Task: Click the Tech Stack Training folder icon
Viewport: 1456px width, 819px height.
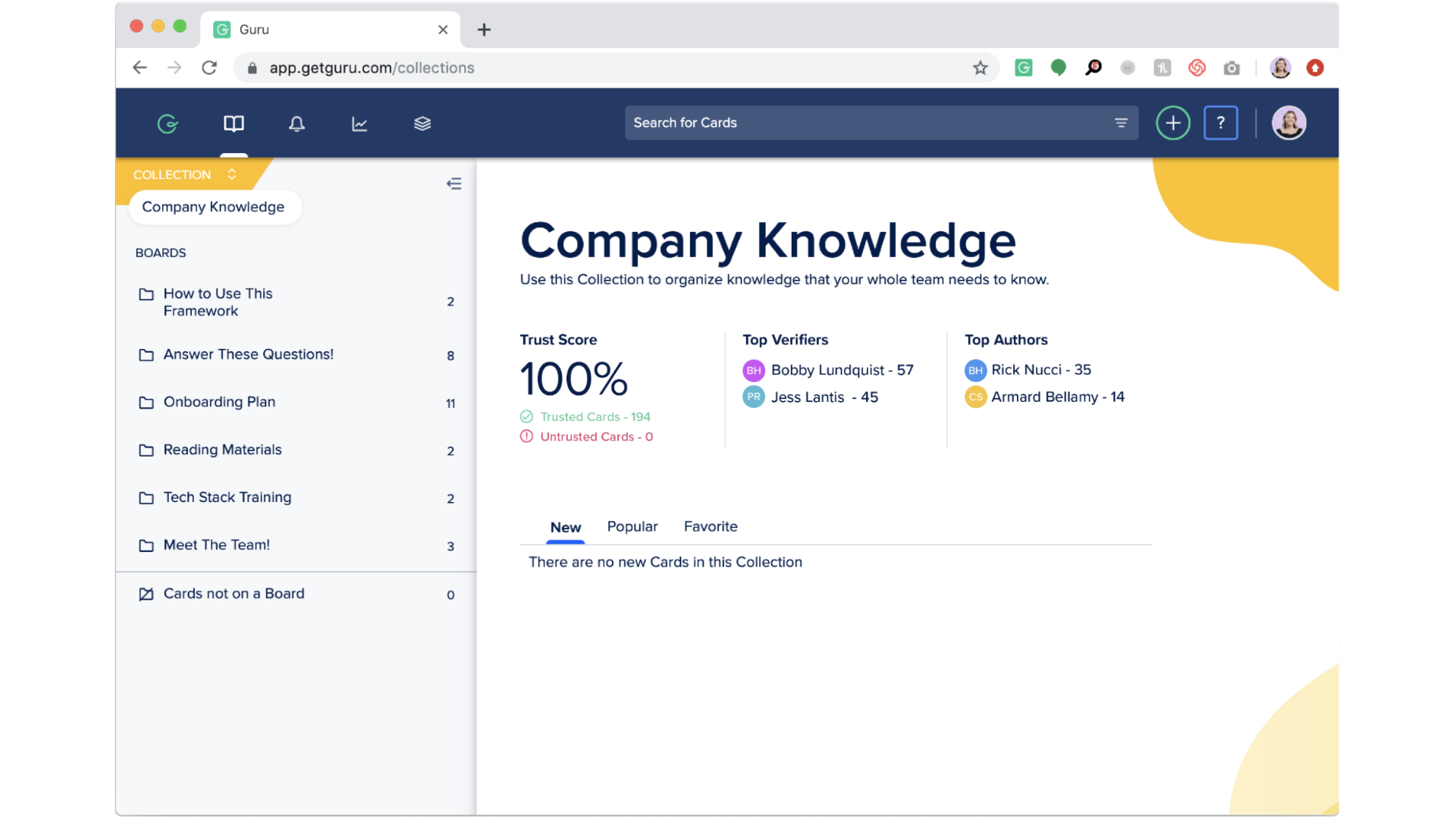Action: tap(146, 498)
